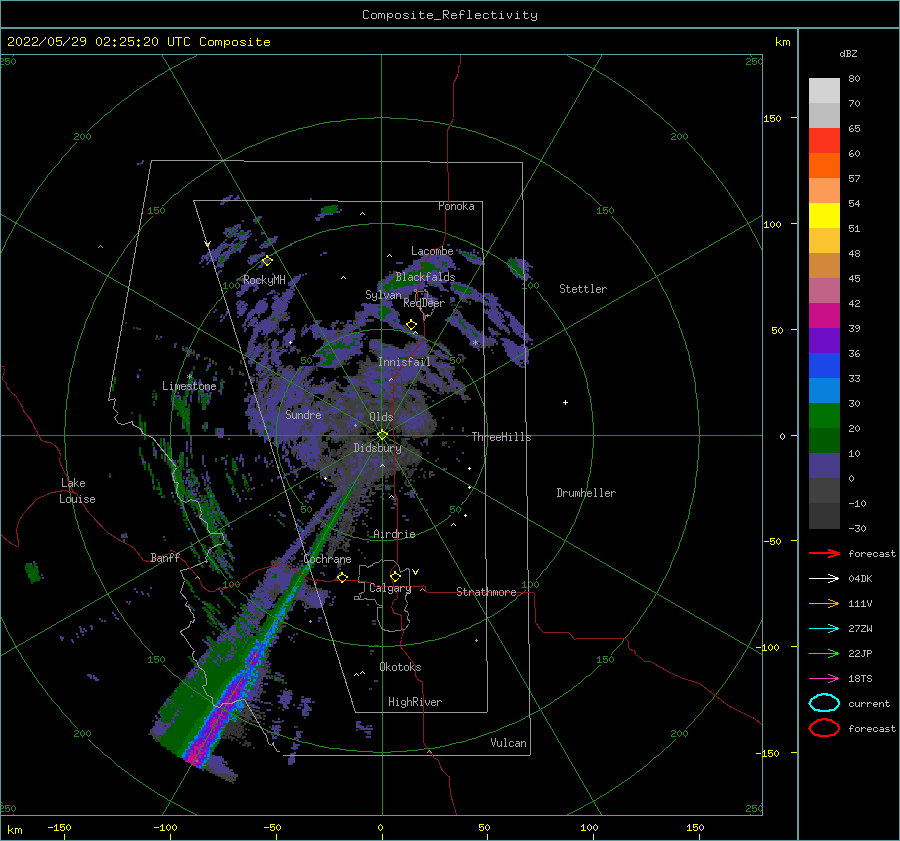Click the asterisk marker above Limestone
The height and width of the screenshot is (841, 900).
[x=189, y=376]
